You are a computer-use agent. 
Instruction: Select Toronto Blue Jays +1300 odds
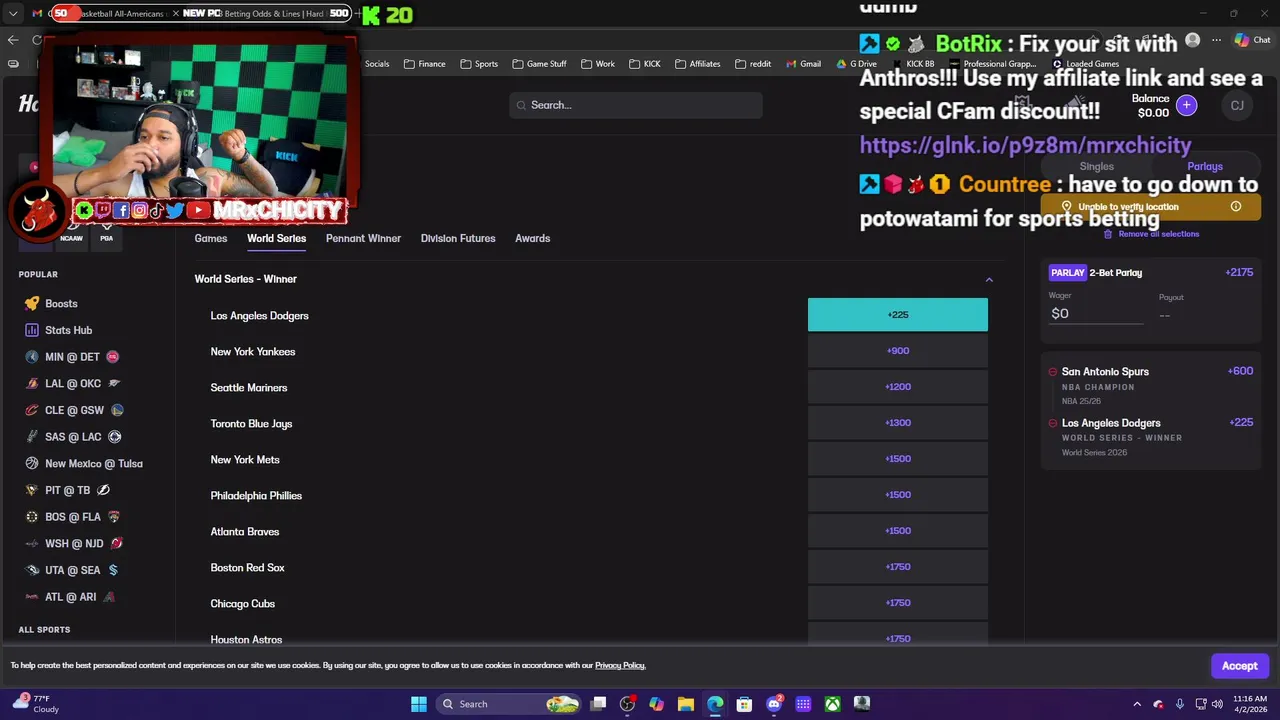tap(898, 423)
